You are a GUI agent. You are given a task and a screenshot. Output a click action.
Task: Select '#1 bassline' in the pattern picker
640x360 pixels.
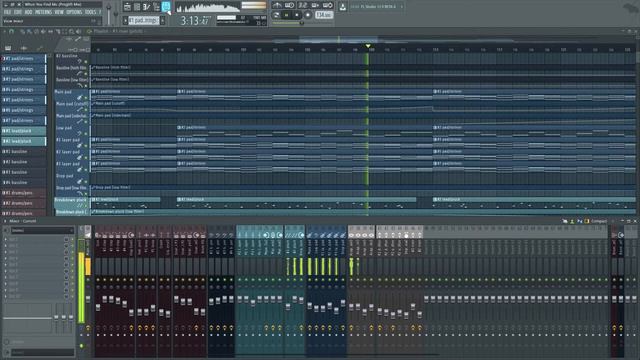[x=23, y=151]
